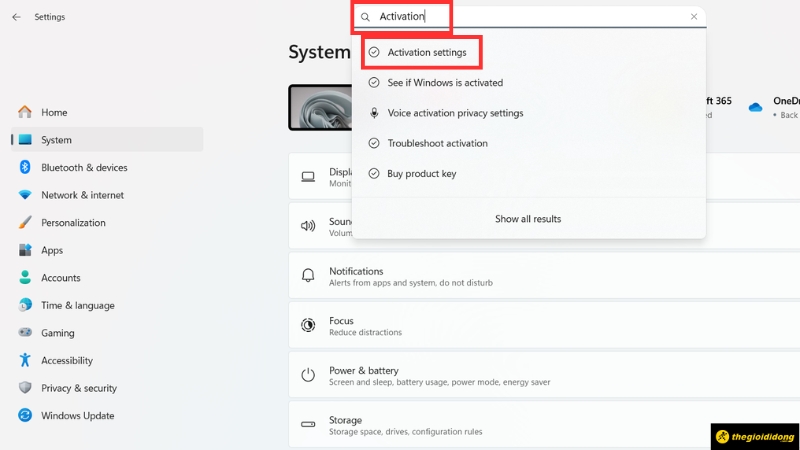Select Buy product key result
The image size is (800, 450).
[x=529, y=173]
